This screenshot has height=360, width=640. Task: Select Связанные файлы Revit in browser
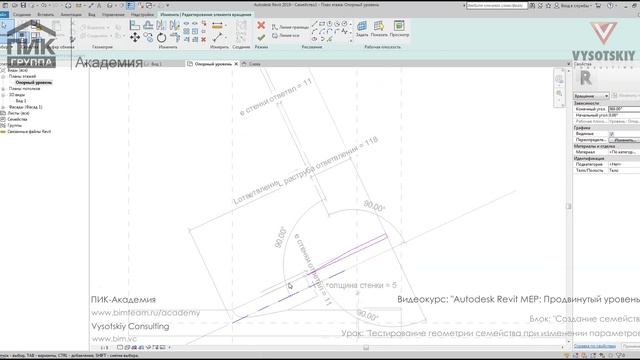[29, 131]
